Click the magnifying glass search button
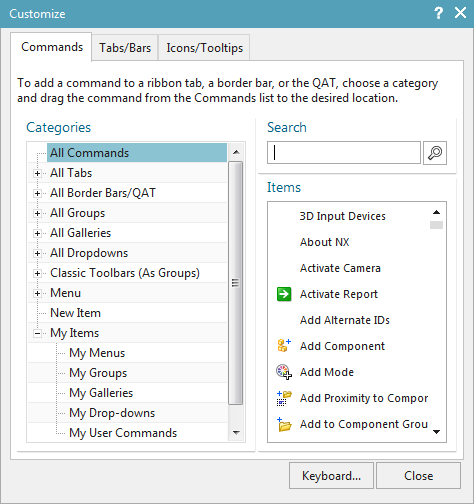 pos(435,153)
